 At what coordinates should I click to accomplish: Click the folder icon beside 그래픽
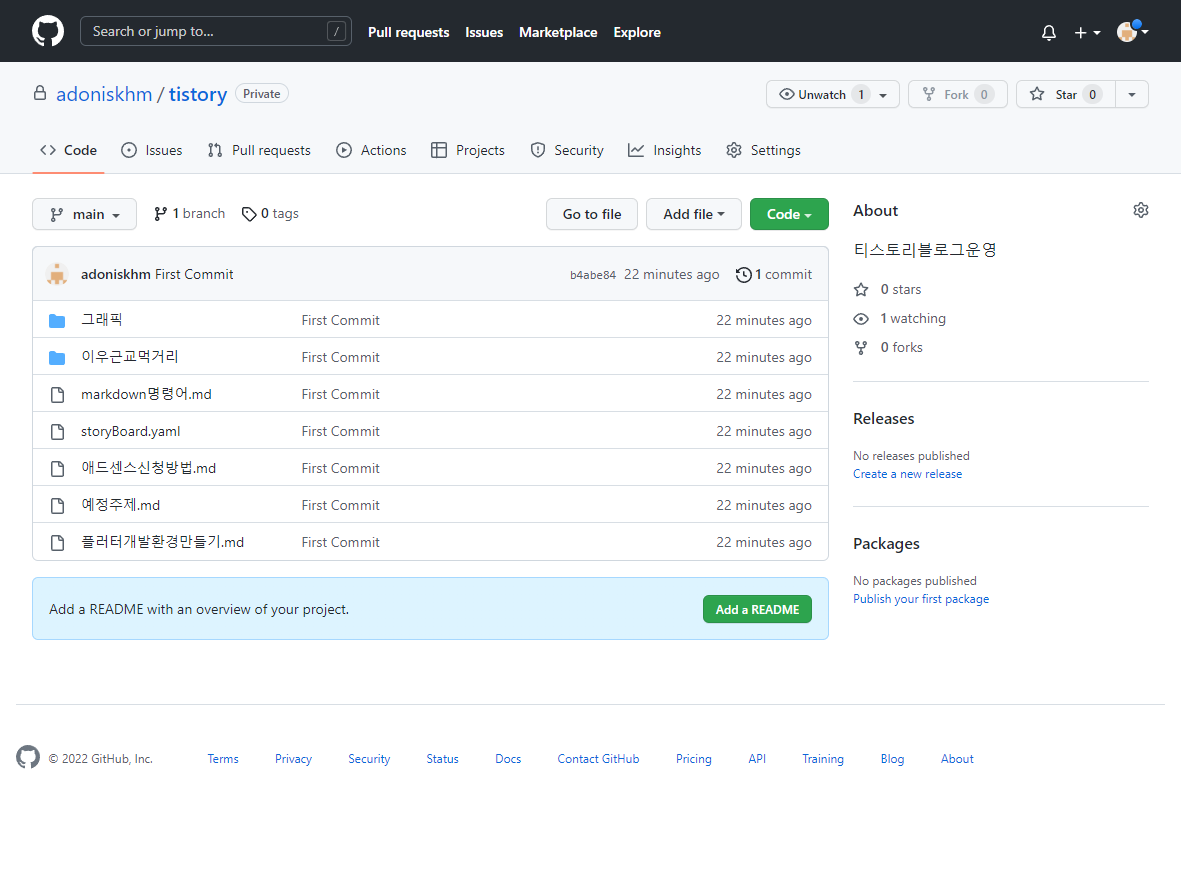pos(57,321)
